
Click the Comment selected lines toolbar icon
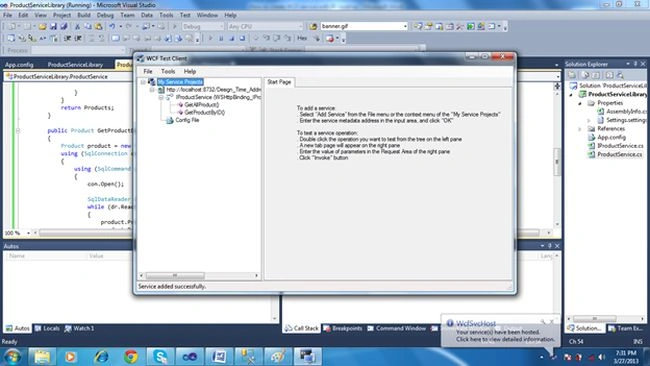pyautogui.click(x=91, y=38)
